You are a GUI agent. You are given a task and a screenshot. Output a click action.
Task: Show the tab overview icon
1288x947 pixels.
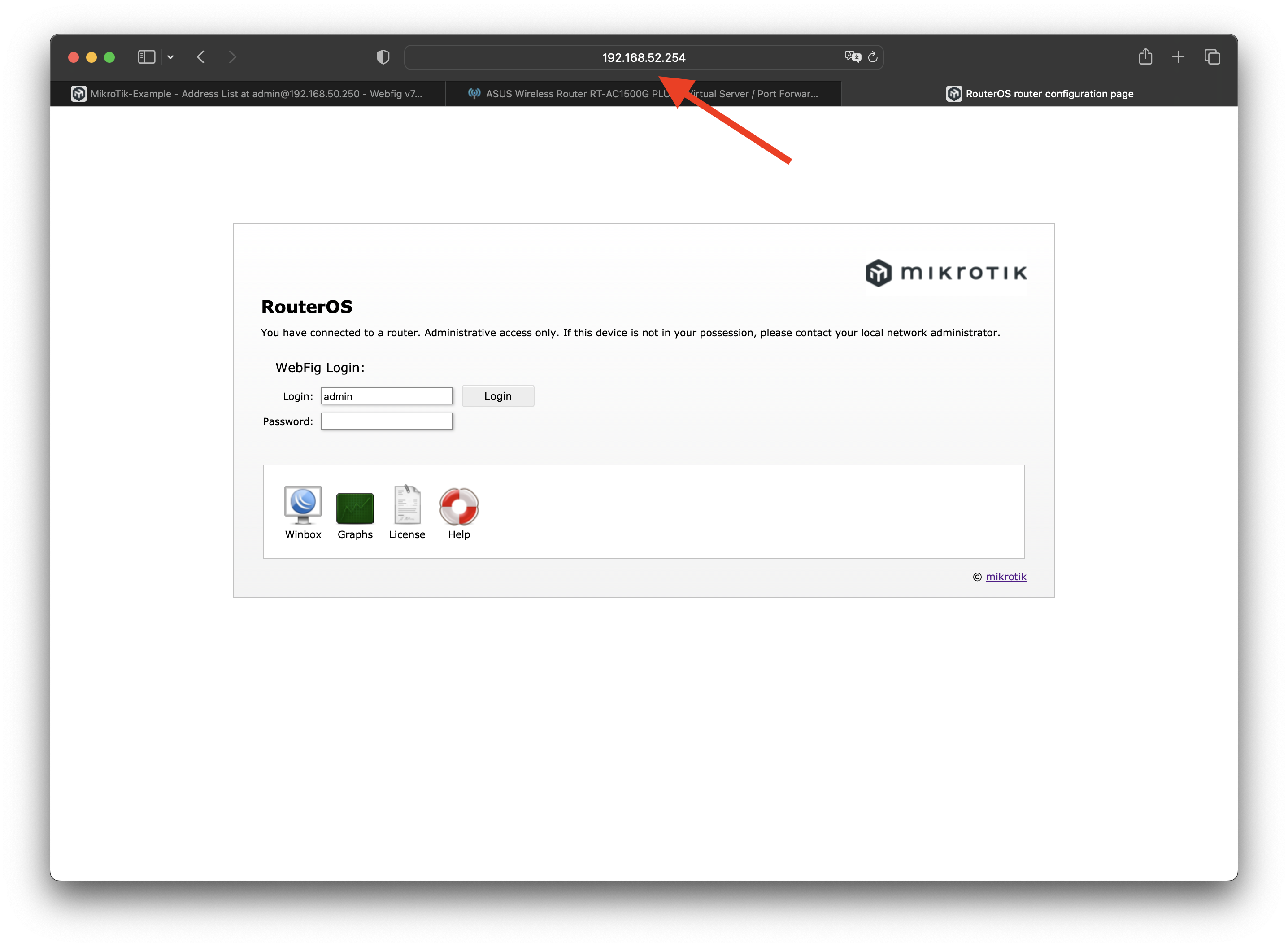tap(1212, 57)
